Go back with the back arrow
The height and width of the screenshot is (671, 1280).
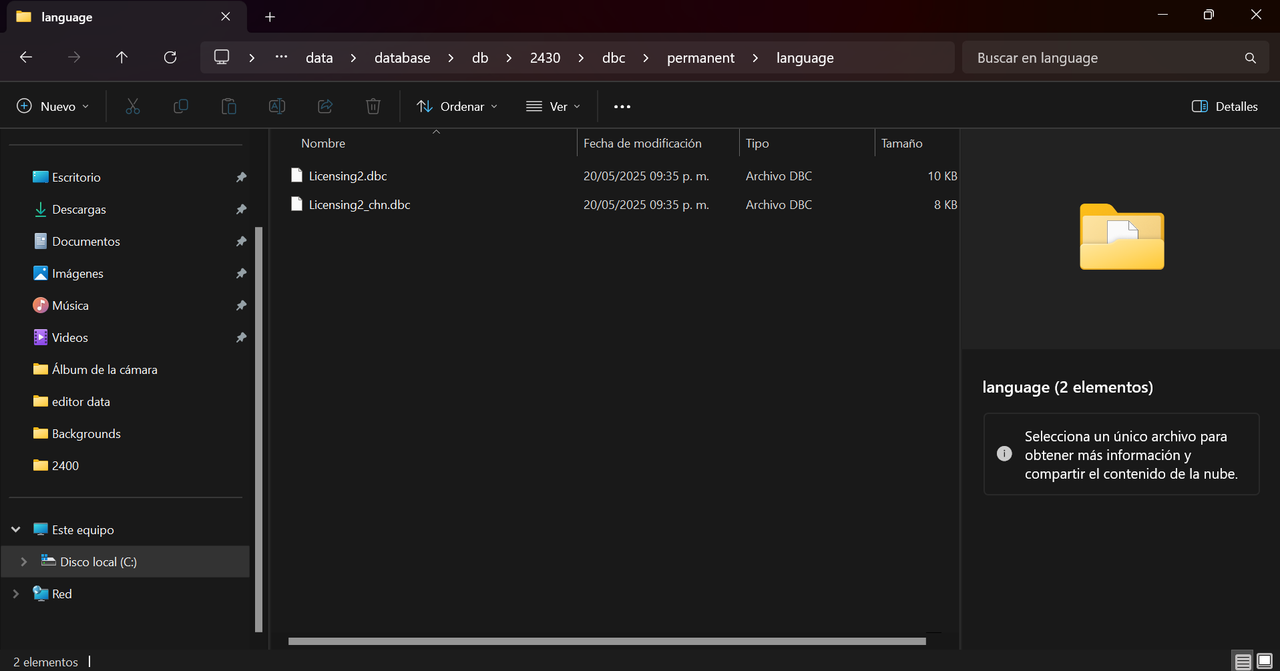26,58
